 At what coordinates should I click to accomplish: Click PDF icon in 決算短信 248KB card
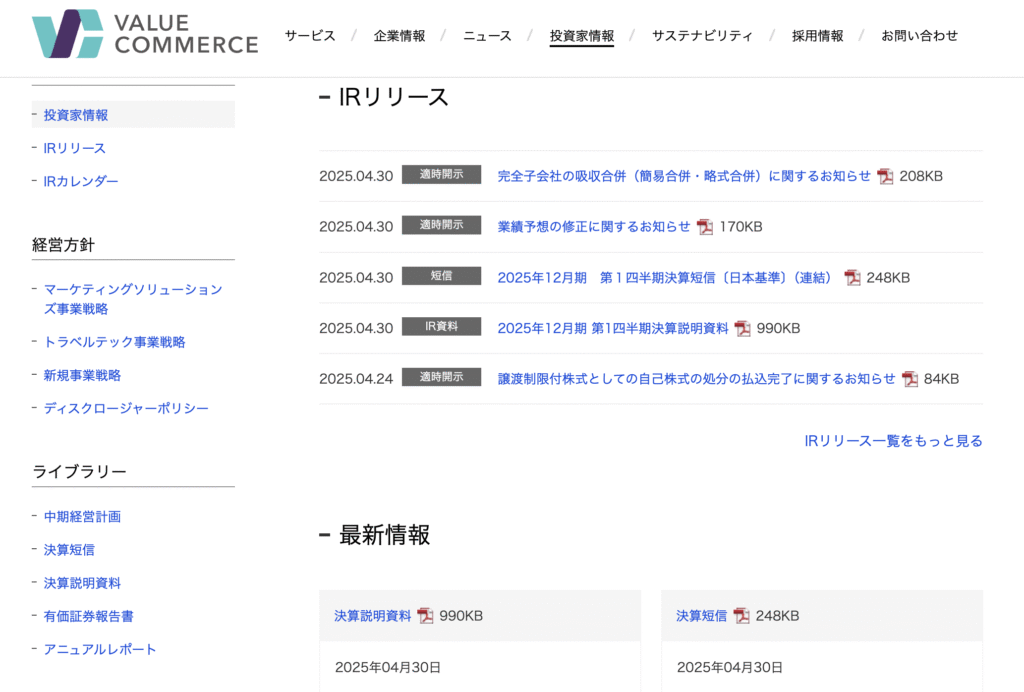click(741, 616)
